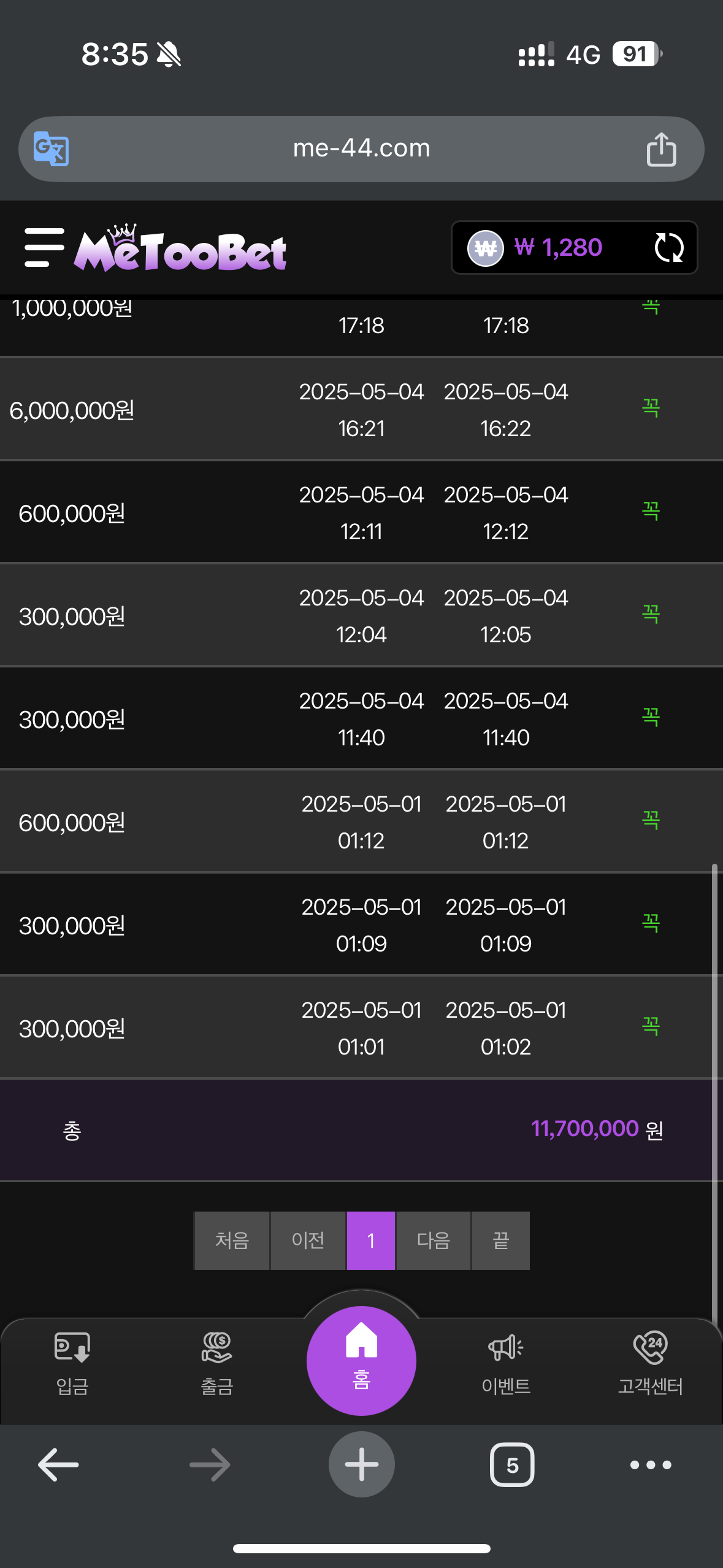
Task: Open 입금 deposit in bottom navigation
Action: (x=72, y=1364)
